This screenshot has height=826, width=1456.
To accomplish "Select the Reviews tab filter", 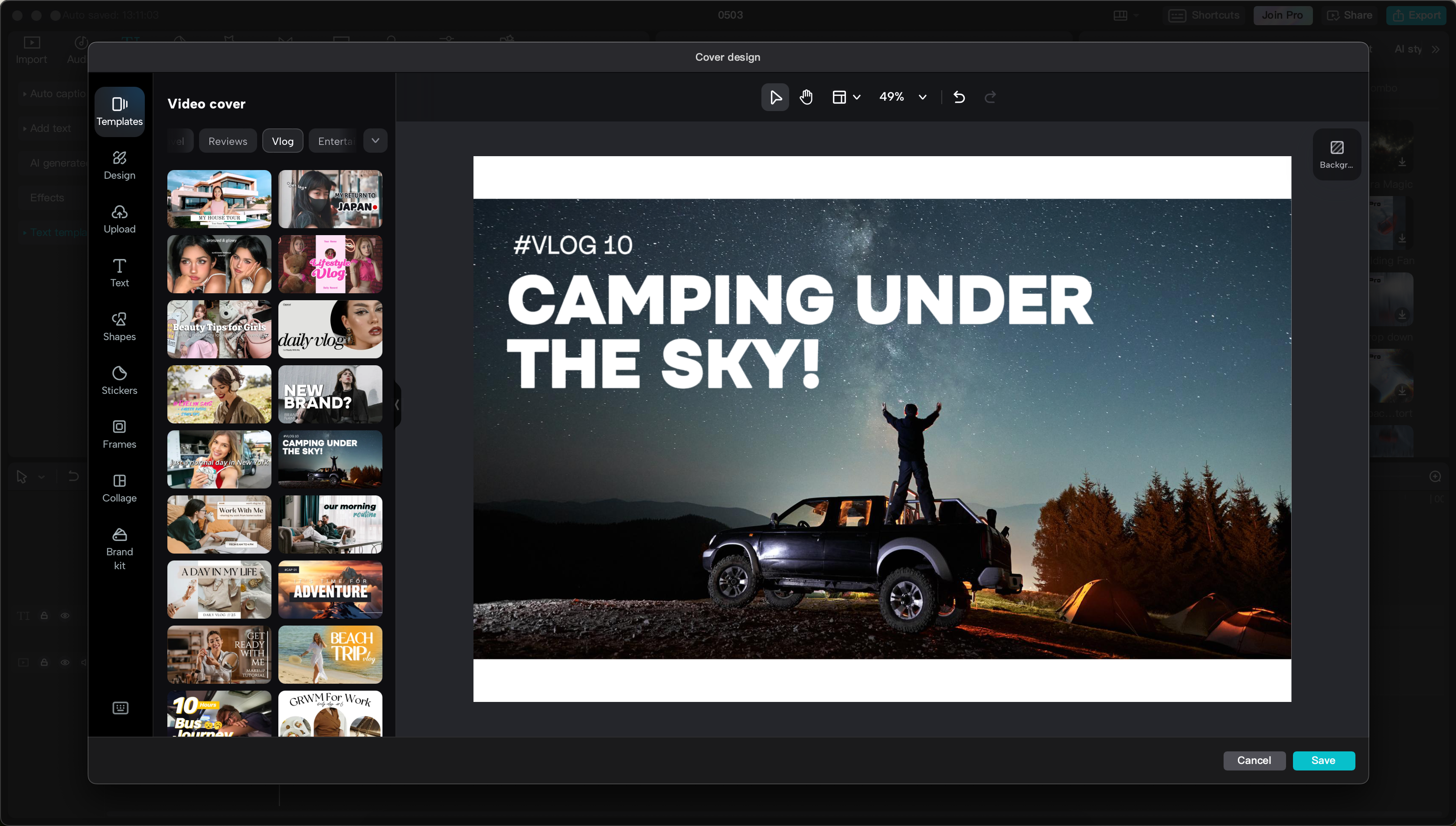I will 227,141.
